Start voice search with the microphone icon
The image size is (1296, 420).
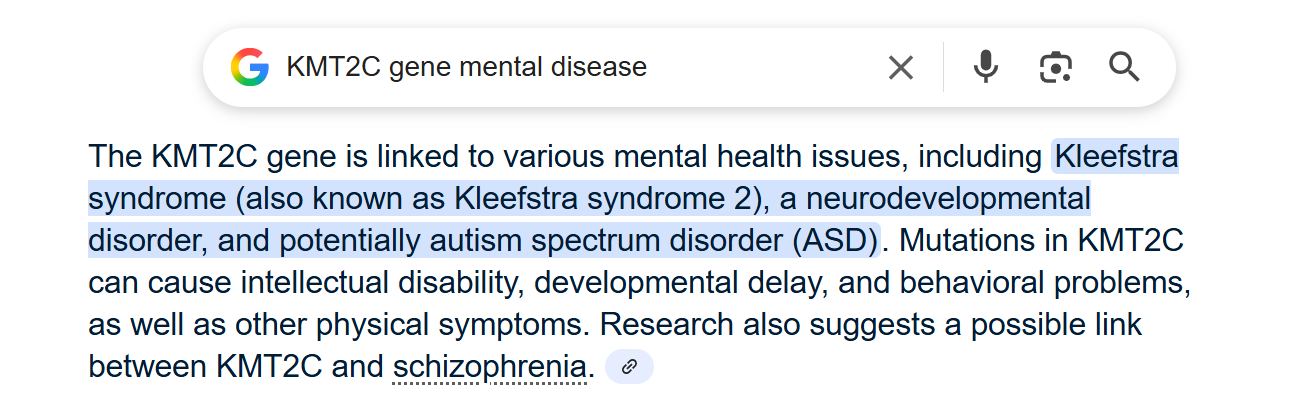pyautogui.click(x=986, y=67)
